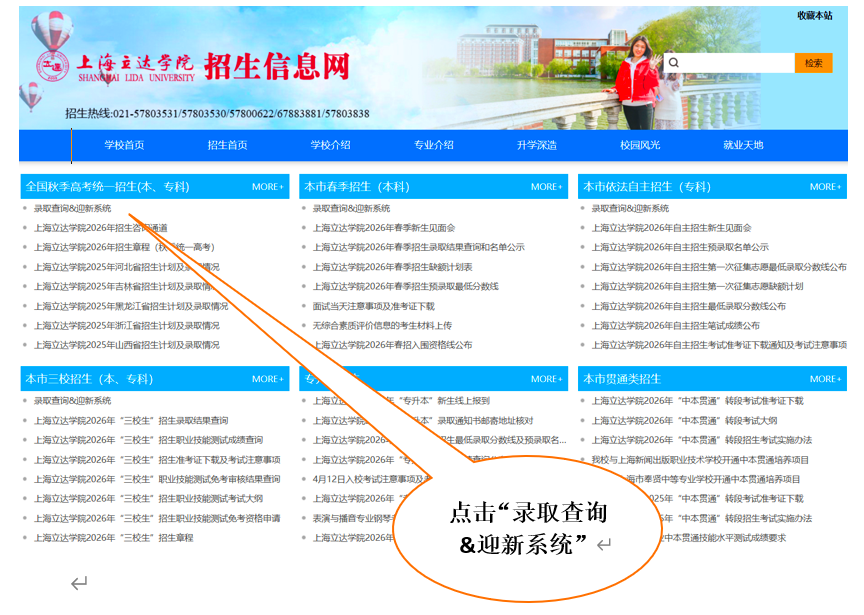Viewport: 864px width, 615px height.
Task: Open “三校生”招生录取结果查询 link
Action: tap(131, 420)
